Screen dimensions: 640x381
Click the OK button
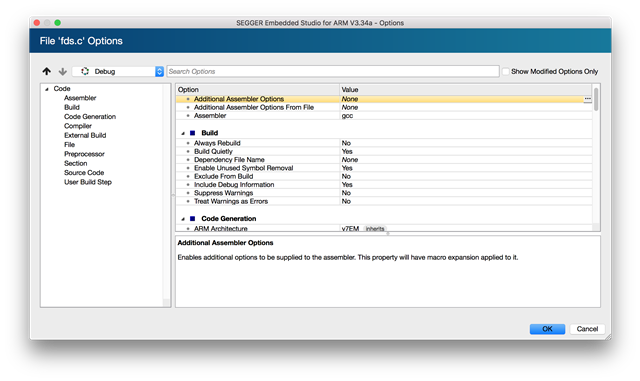547,329
